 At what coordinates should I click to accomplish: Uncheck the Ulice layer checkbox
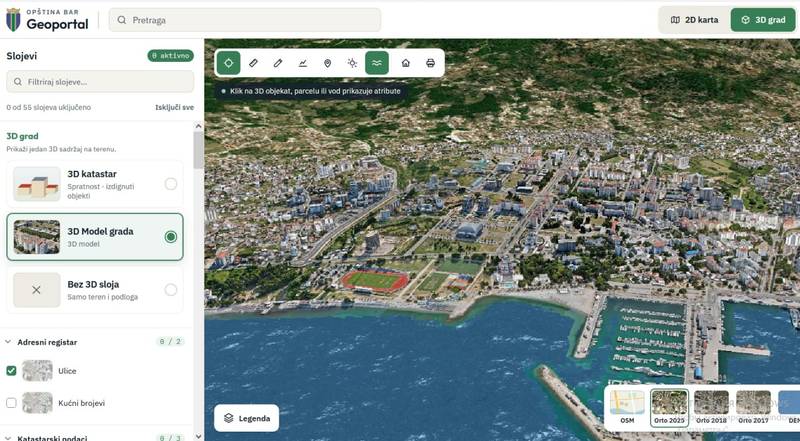pos(11,371)
